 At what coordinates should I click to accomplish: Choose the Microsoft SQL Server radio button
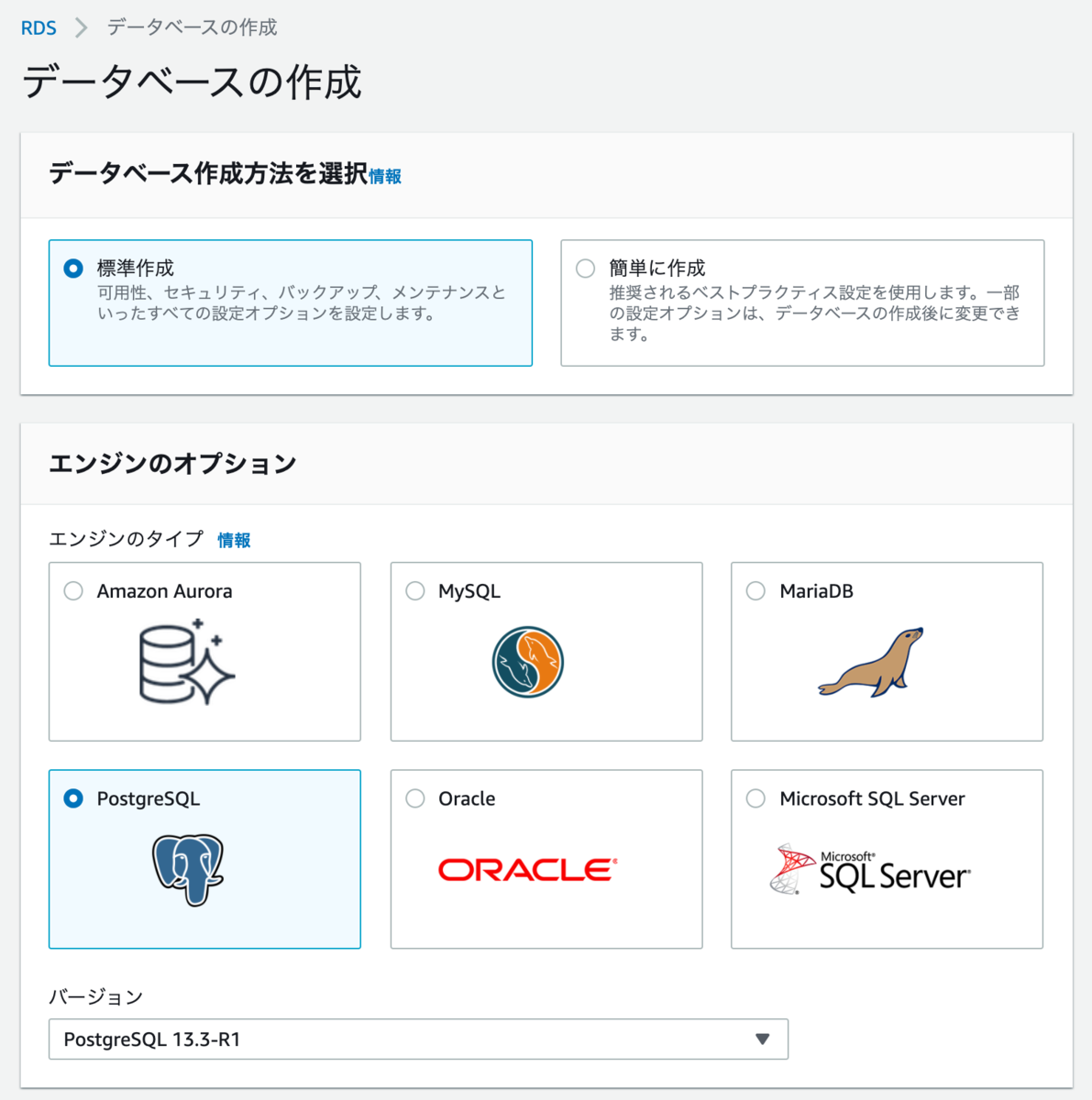756,798
